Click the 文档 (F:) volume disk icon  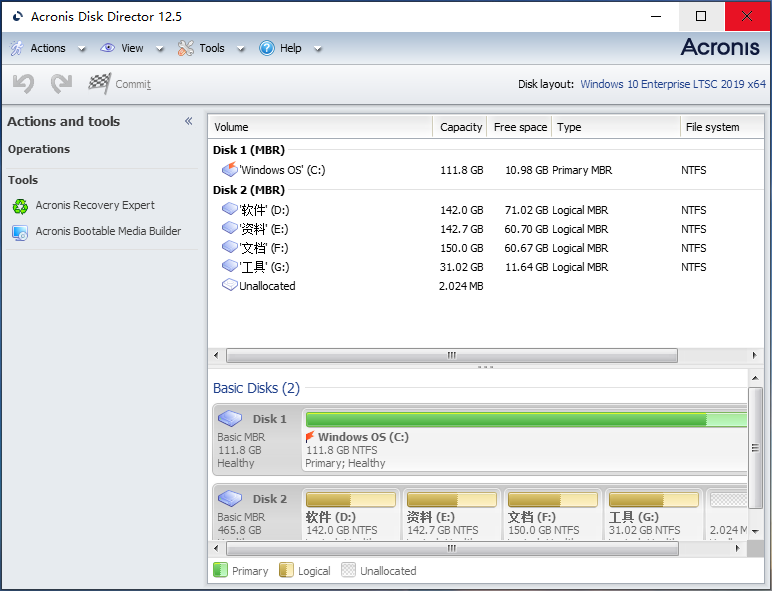230,247
